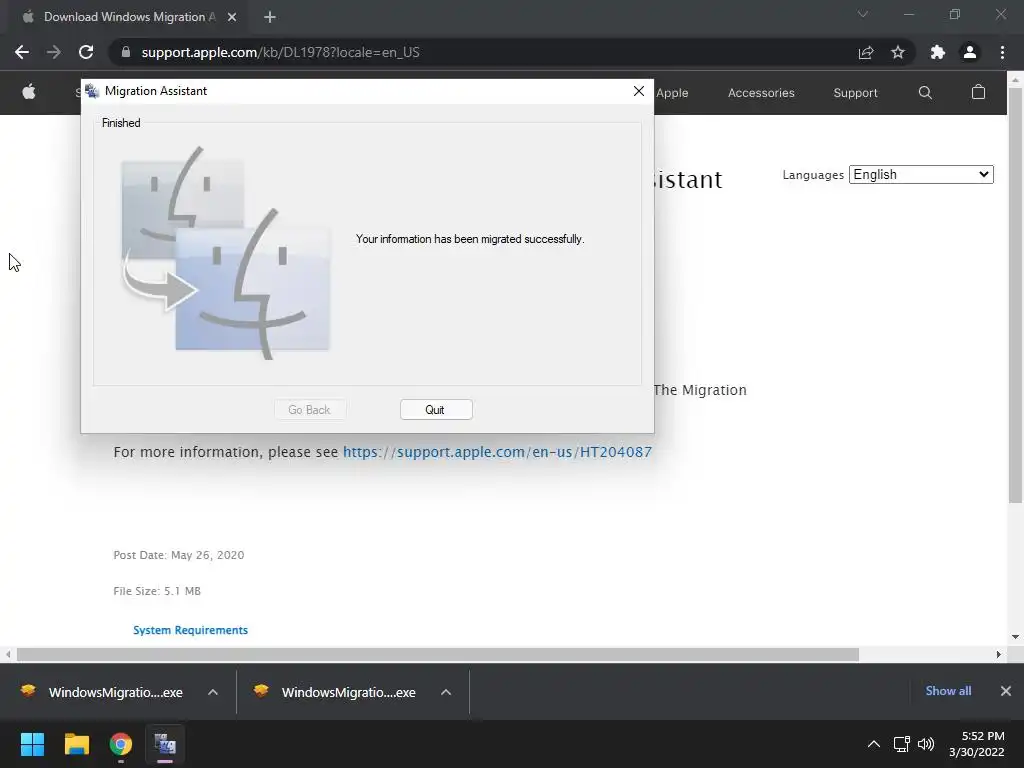The image size is (1024, 768).
Task: Open the Accessories nav item
Action: click(x=761, y=93)
